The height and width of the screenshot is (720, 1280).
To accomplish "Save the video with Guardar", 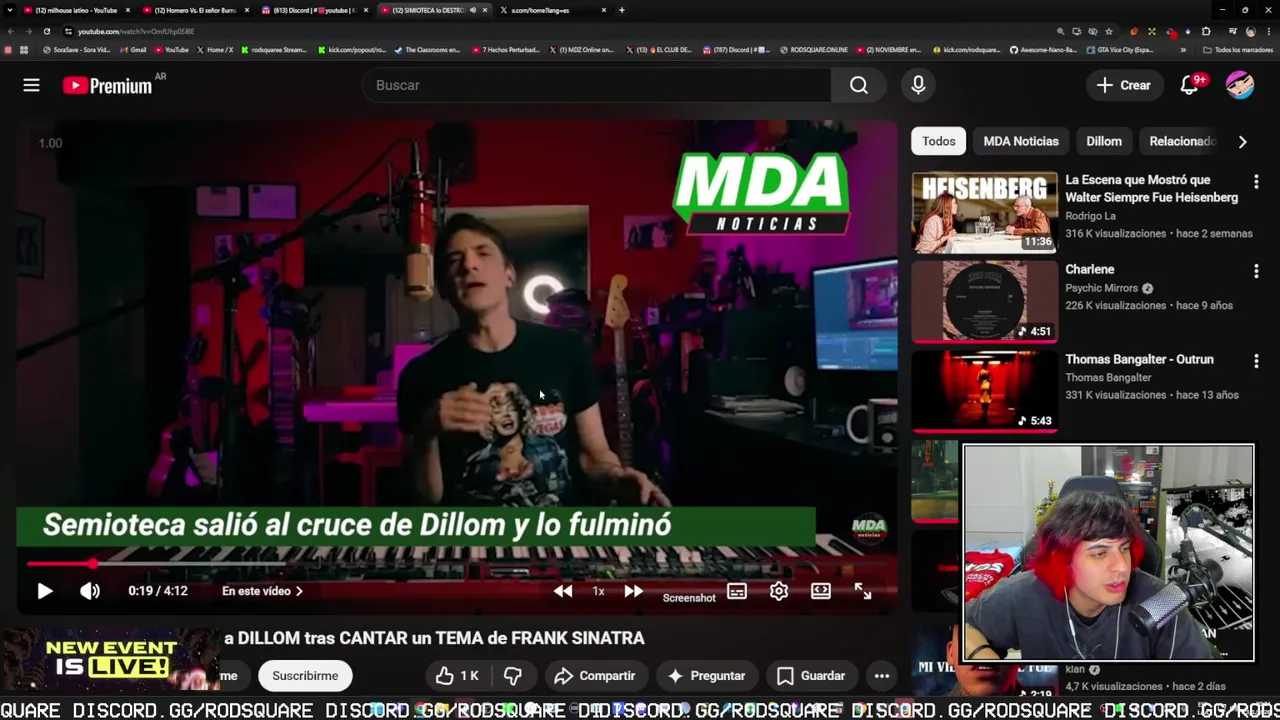I will (x=811, y=676).
